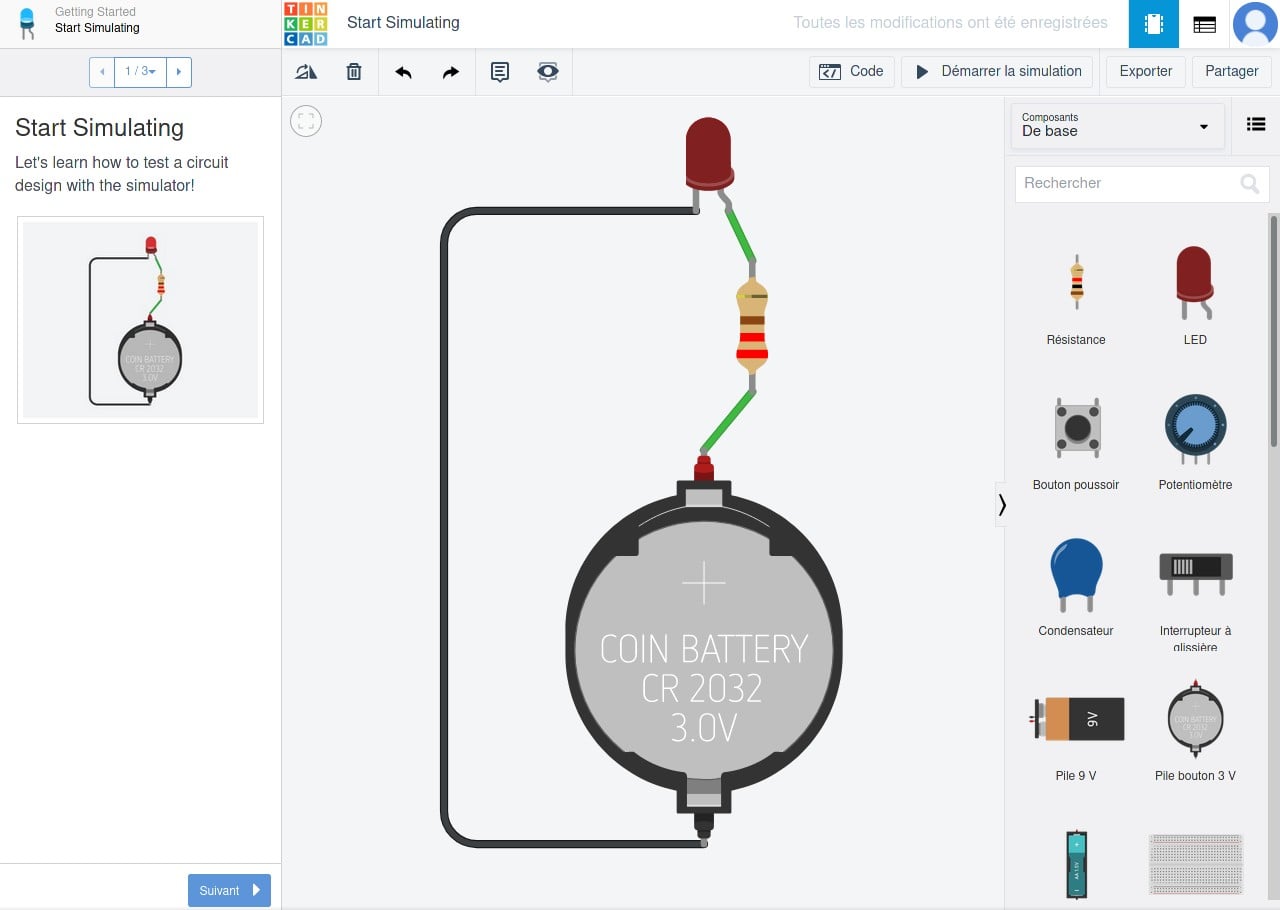1280x910 pixels.
Task: Go to the previous lesson step
Action: pos(102,72)
